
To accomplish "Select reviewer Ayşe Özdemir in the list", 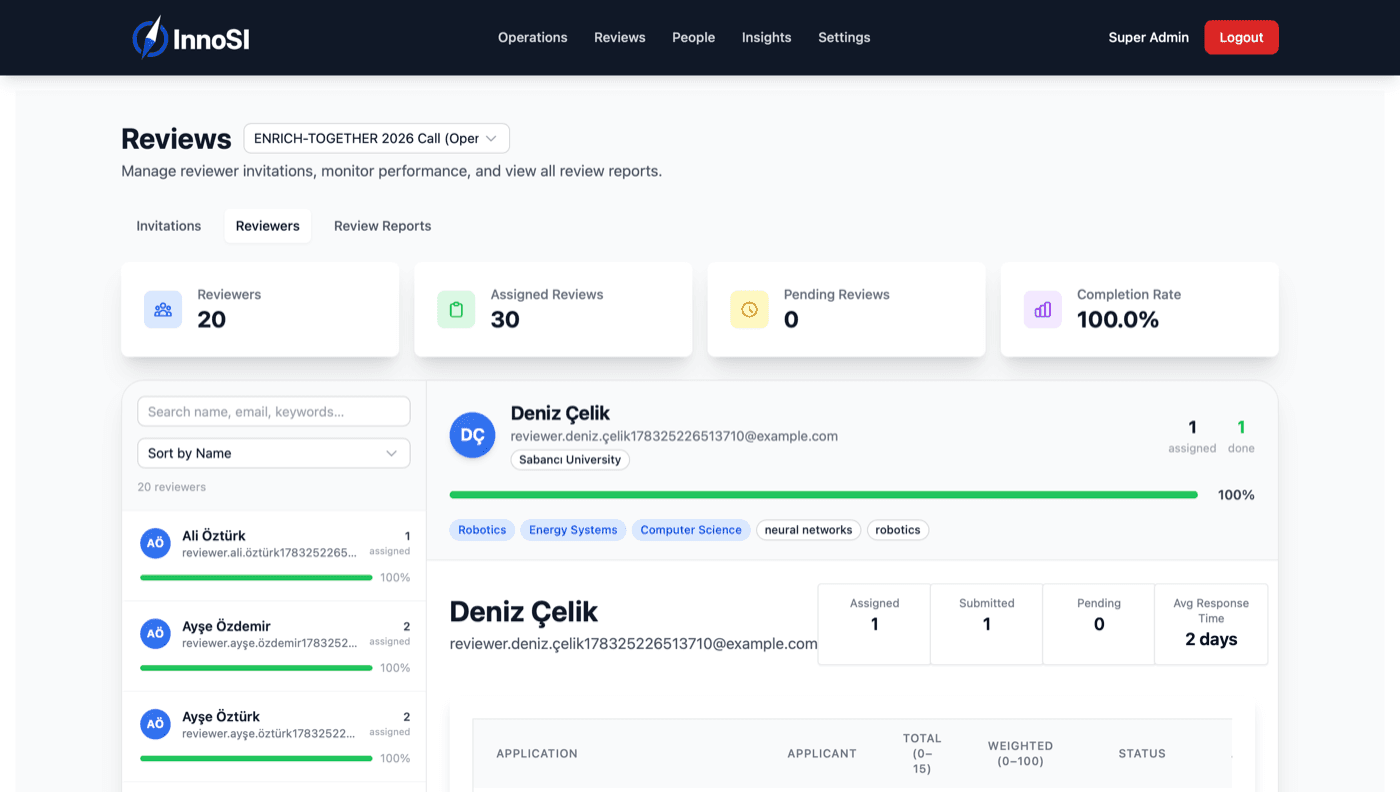I will click(274, 646).
